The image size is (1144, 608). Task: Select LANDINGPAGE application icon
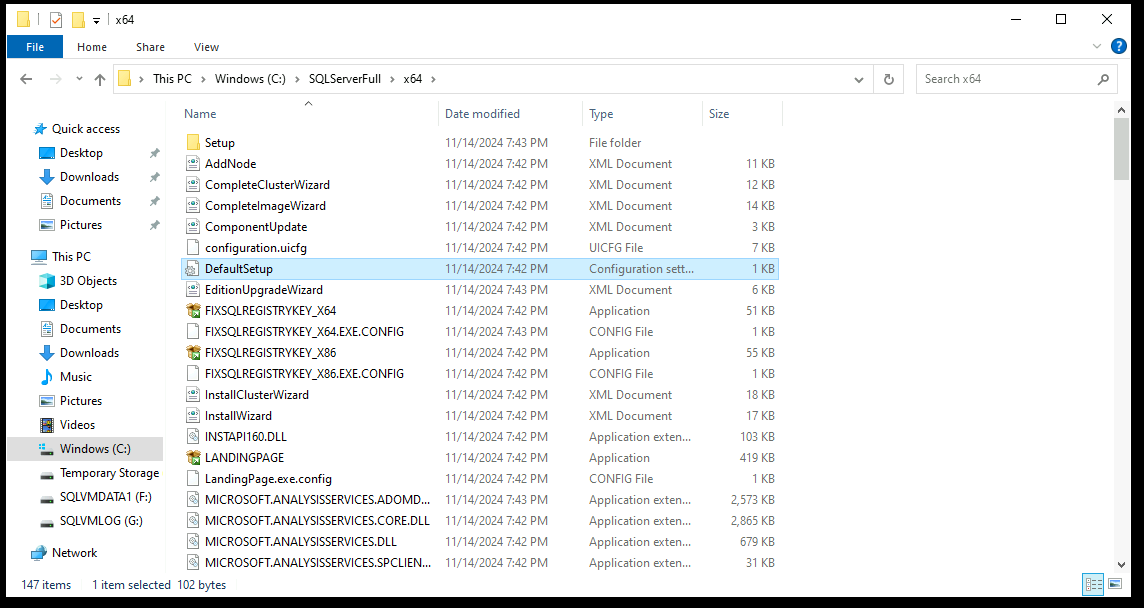pyautogui.click(x=193, y=458)
